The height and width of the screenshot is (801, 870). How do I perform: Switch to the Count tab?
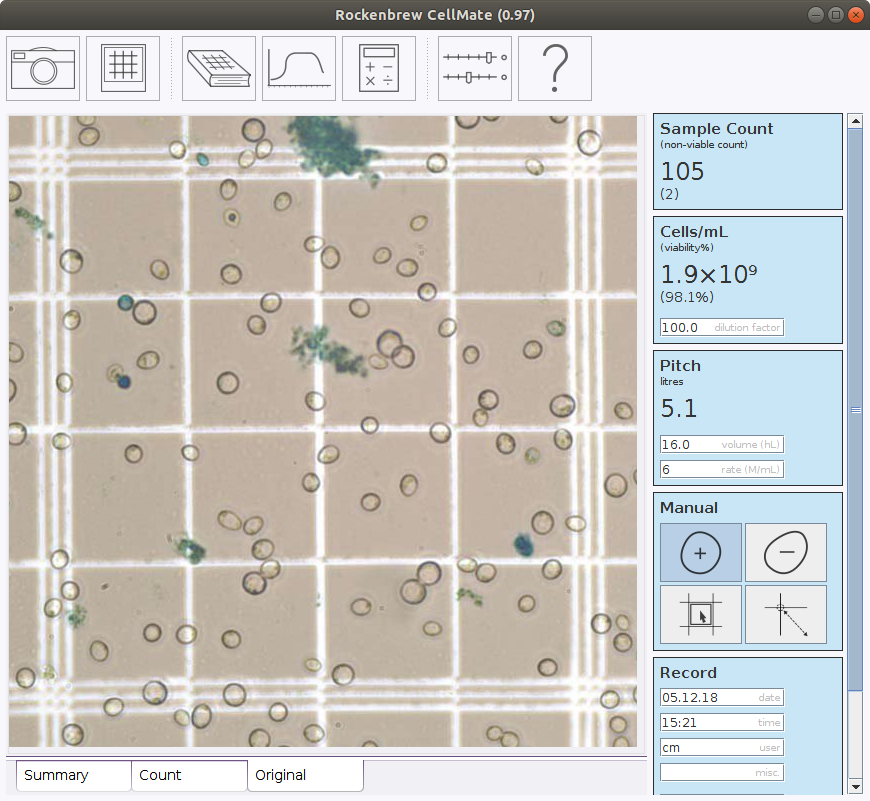[x=189, y=775]
